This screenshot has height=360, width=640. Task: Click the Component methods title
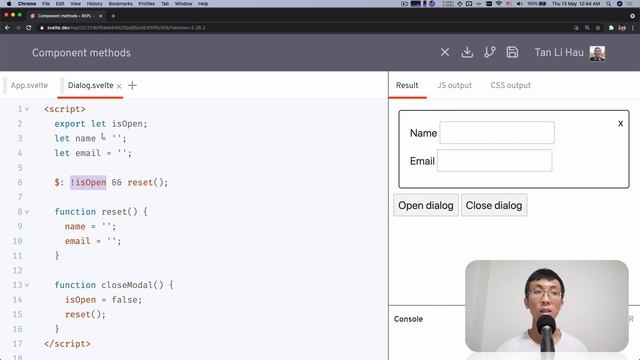[81, 53]
